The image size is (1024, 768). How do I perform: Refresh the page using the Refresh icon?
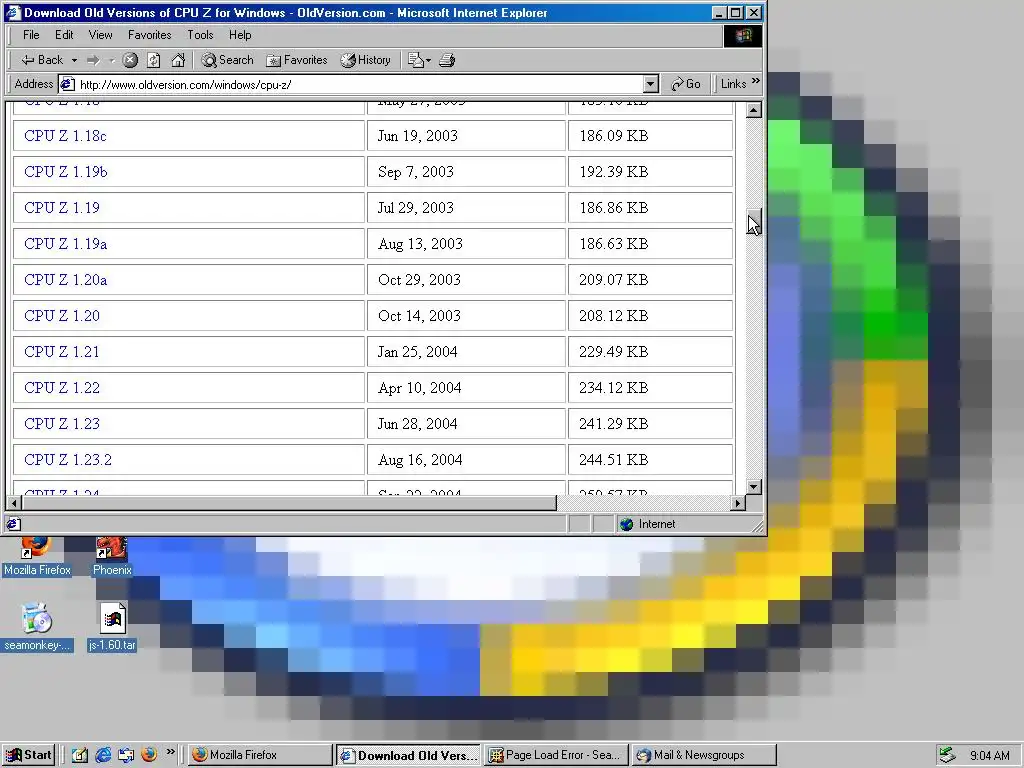(153, 60)
